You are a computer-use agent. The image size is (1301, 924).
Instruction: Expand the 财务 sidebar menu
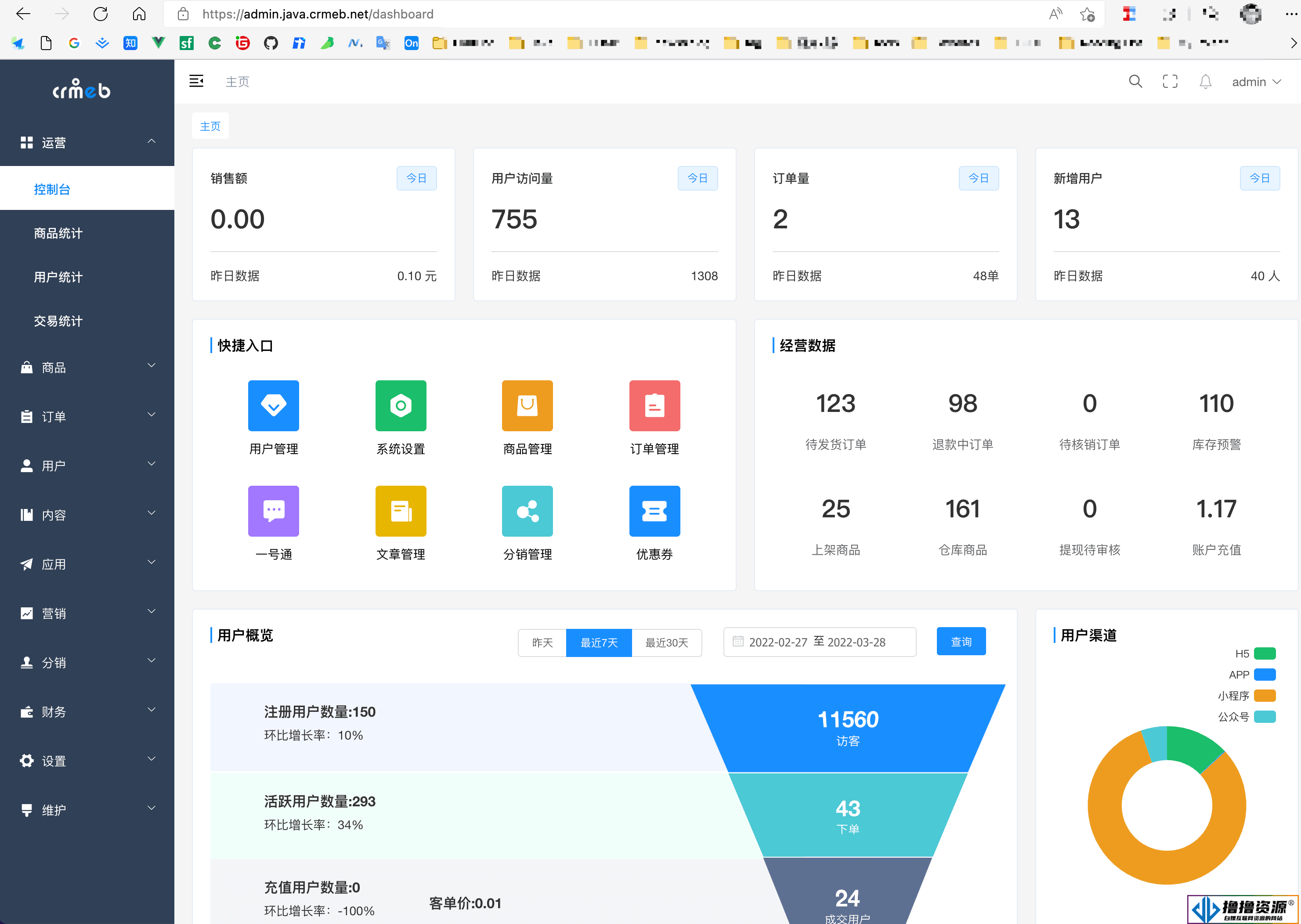[87, 711]
